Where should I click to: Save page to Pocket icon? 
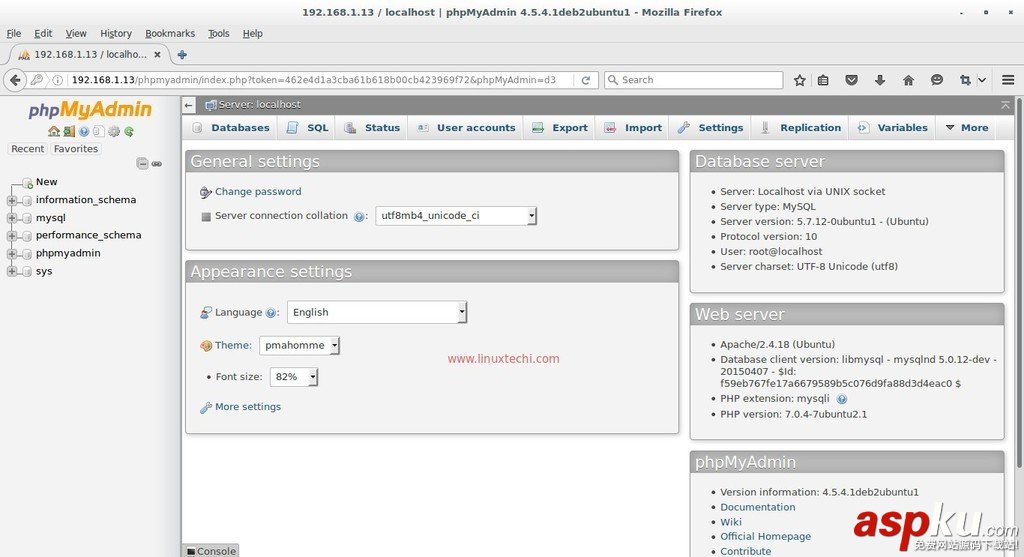click(x=851, y=80)
